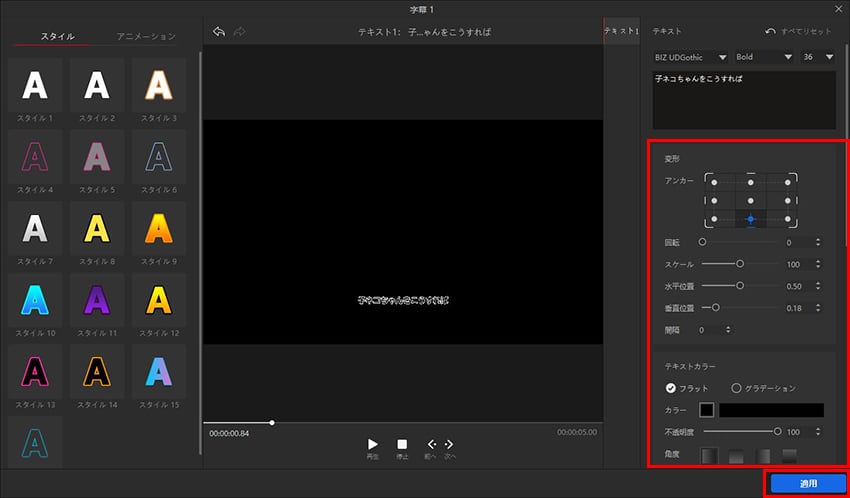Select the bottom-right anchor point

[x=788, y=219]
